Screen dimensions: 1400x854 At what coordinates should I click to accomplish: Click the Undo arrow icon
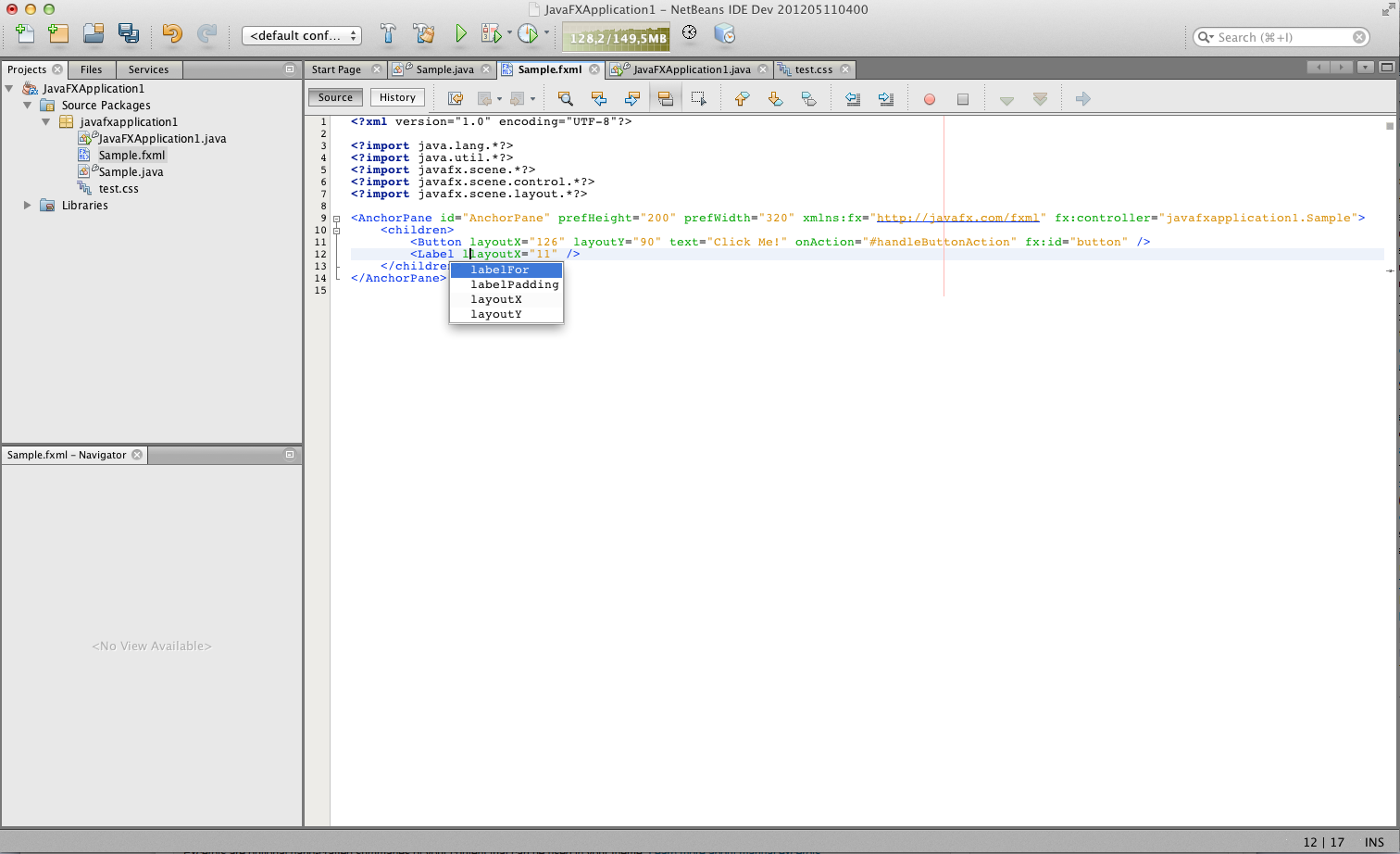(172, 34)
